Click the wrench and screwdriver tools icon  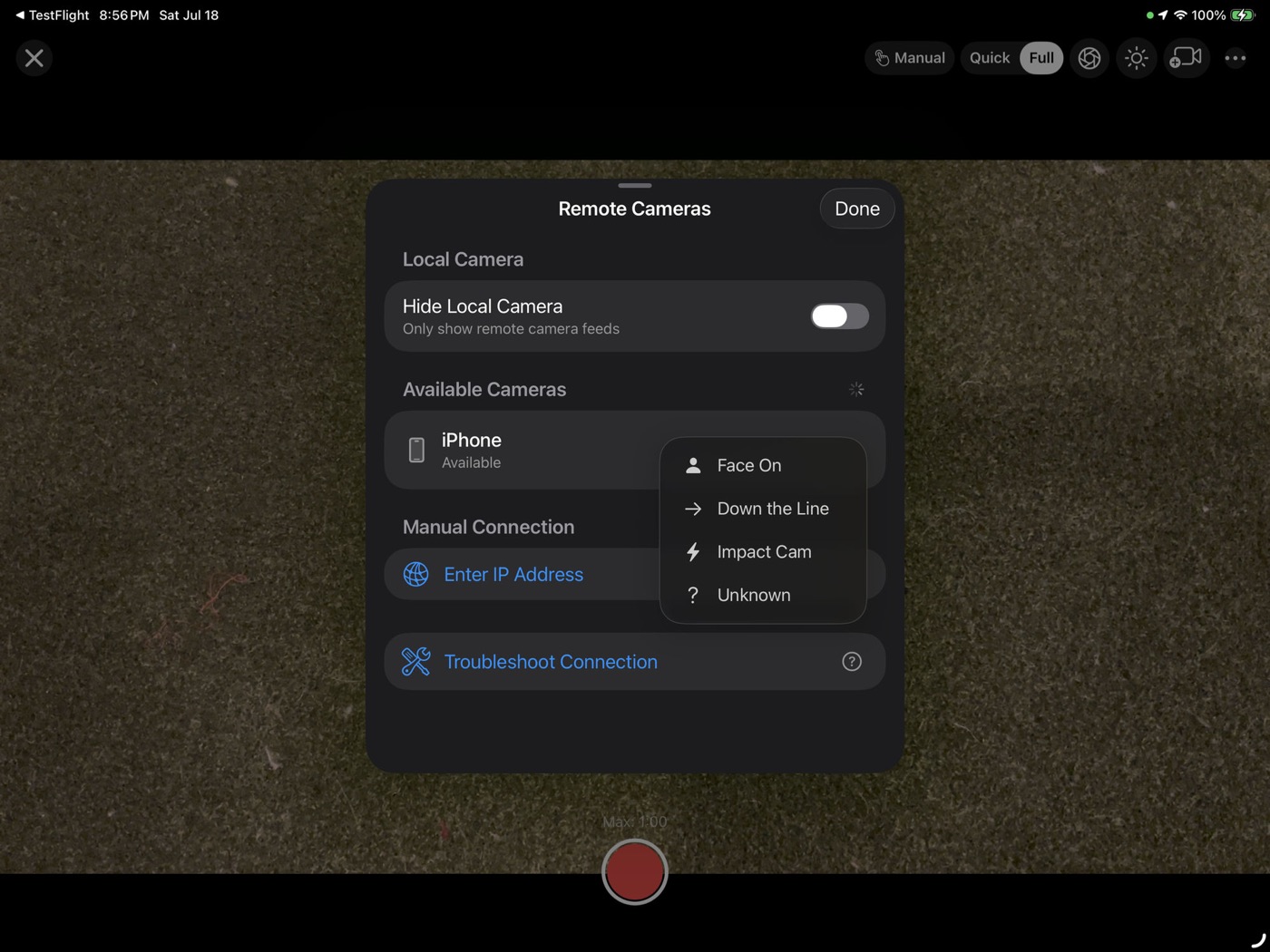[x=415, y=662]
